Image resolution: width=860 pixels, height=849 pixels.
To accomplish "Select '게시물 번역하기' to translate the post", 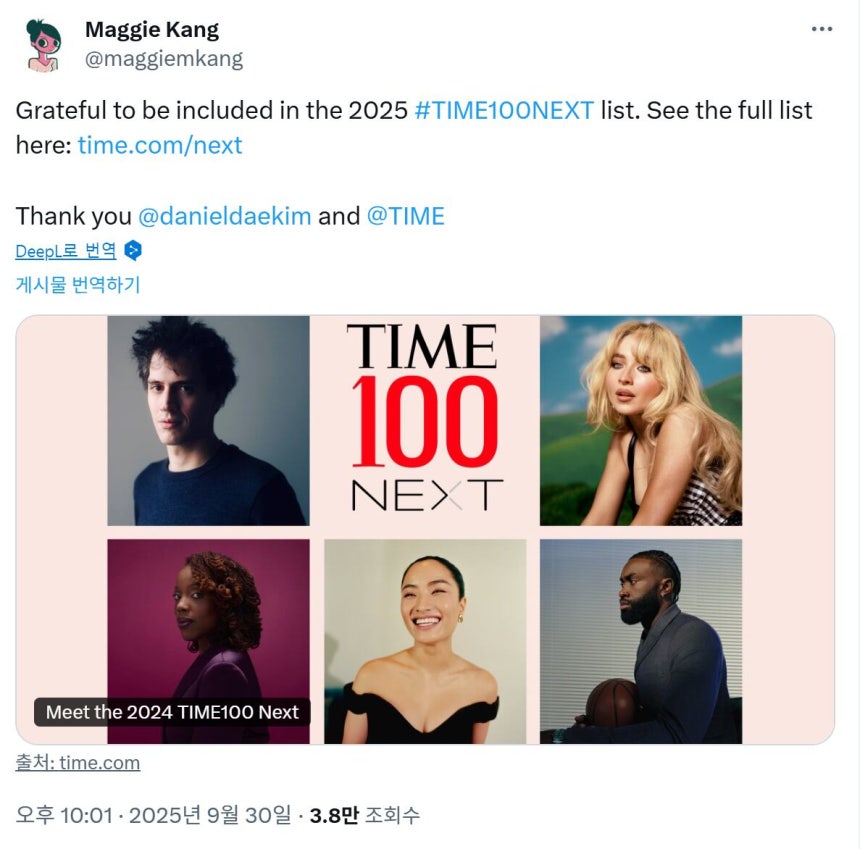I will pyautogui.click(x=78, y=284).
